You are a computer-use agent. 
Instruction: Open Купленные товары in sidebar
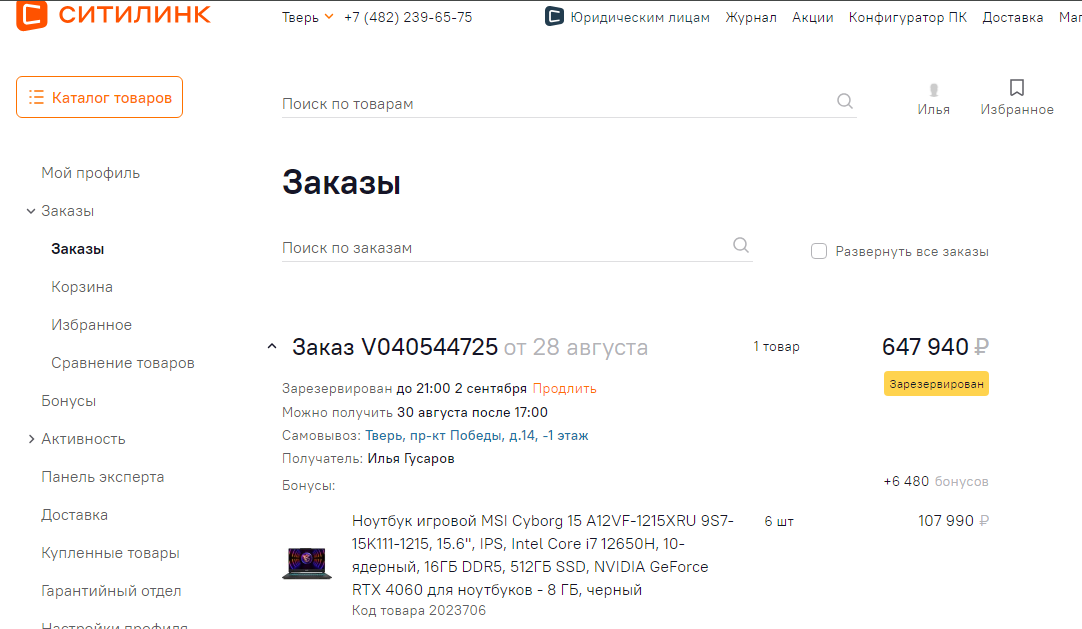click(110, 552)
